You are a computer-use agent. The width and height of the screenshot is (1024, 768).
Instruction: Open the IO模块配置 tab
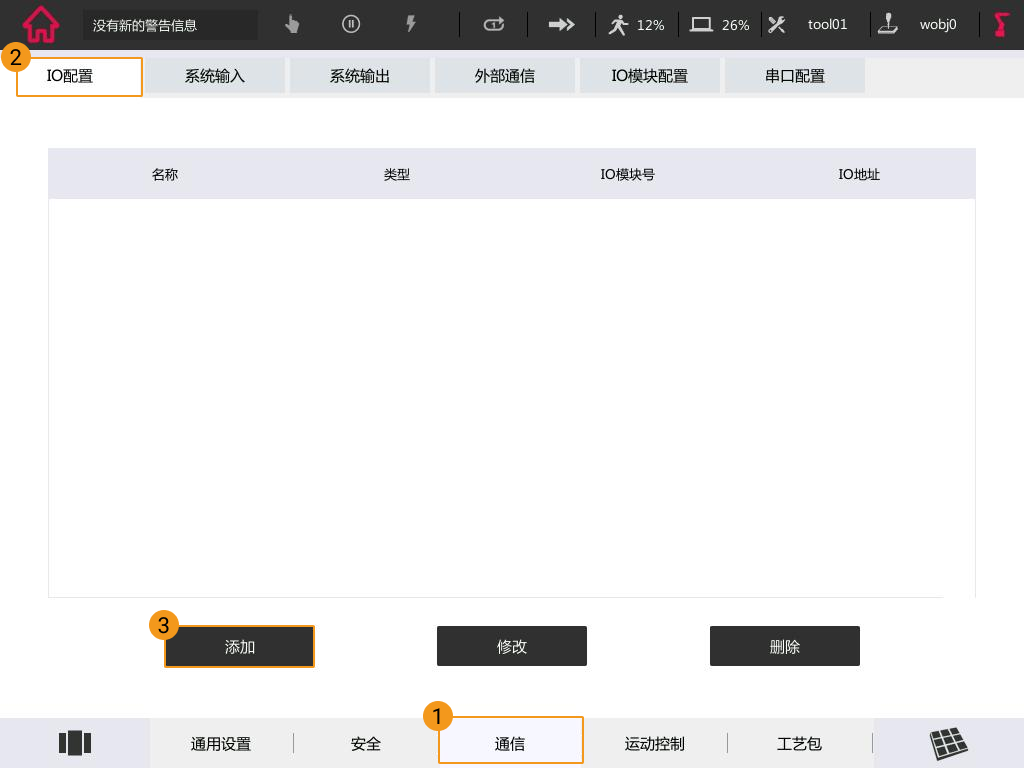coord(649,76)
